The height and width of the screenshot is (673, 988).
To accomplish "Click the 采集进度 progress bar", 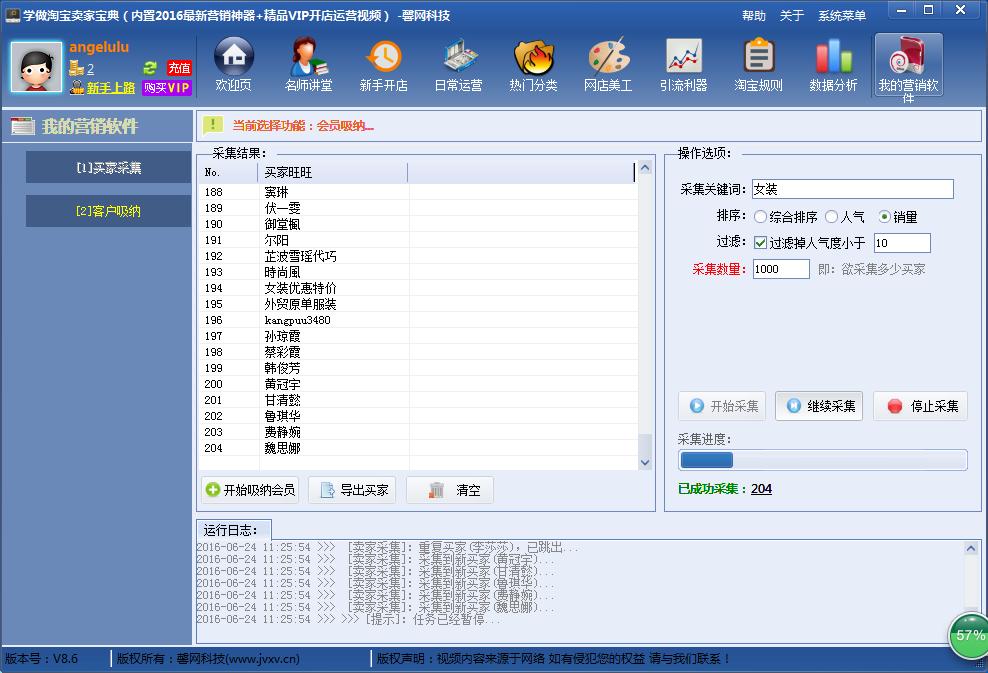I will click(x=821, y=459).
